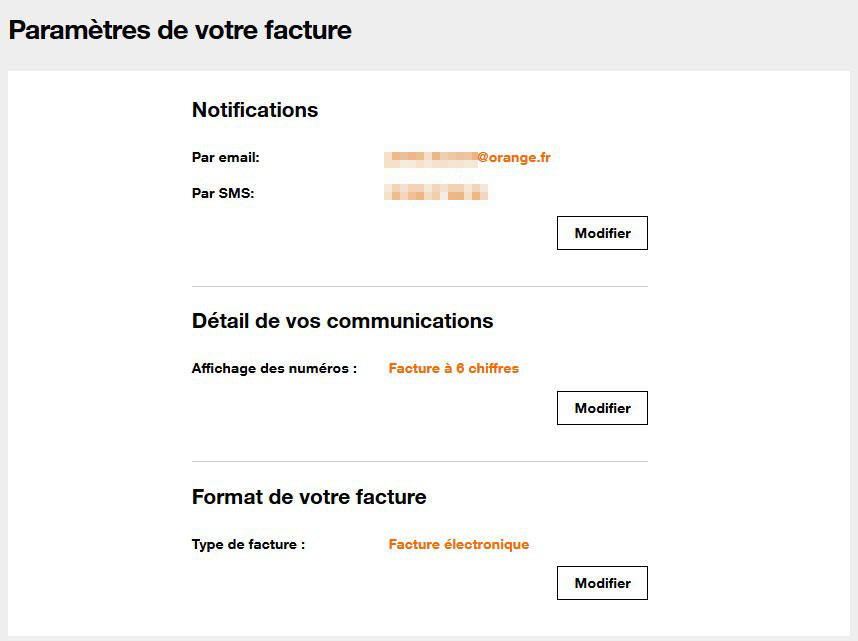
Task: Click the gray strip at the page bottom
Action: tap(429, 638)
